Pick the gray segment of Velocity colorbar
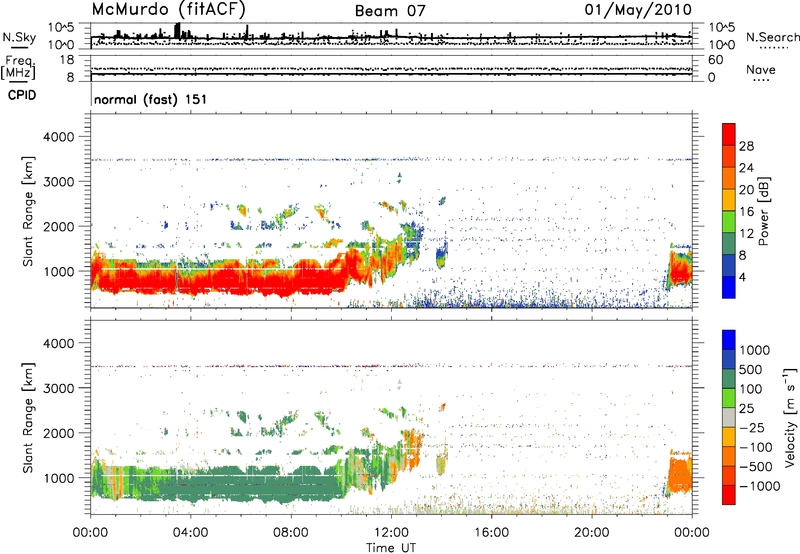This screenshot has height=554, width=800. pos(729,417)
